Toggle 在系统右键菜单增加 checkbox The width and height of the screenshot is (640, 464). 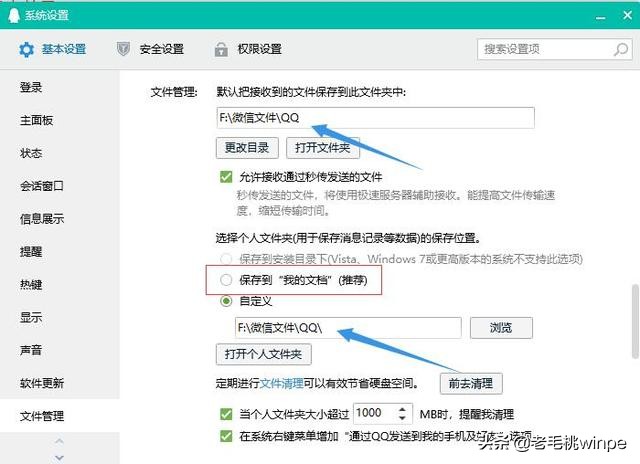point(226,436)
